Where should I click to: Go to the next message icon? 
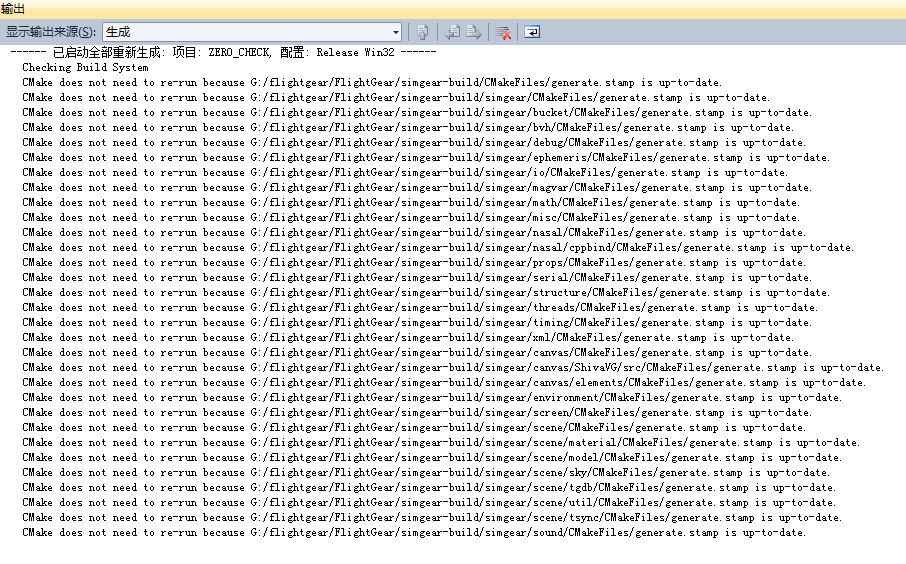point(474,32)
